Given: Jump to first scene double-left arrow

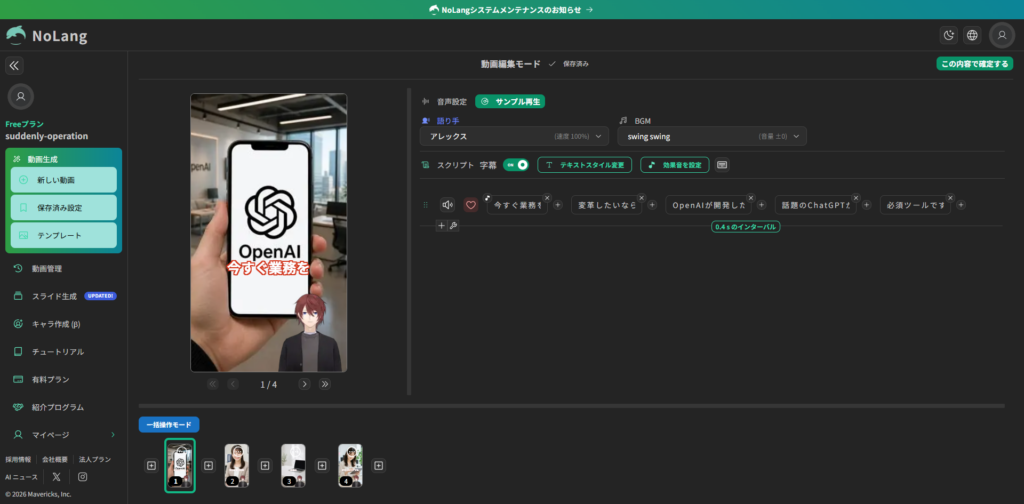Looking at the screenshot, I should pyautogui.click(x=212, y=384).
